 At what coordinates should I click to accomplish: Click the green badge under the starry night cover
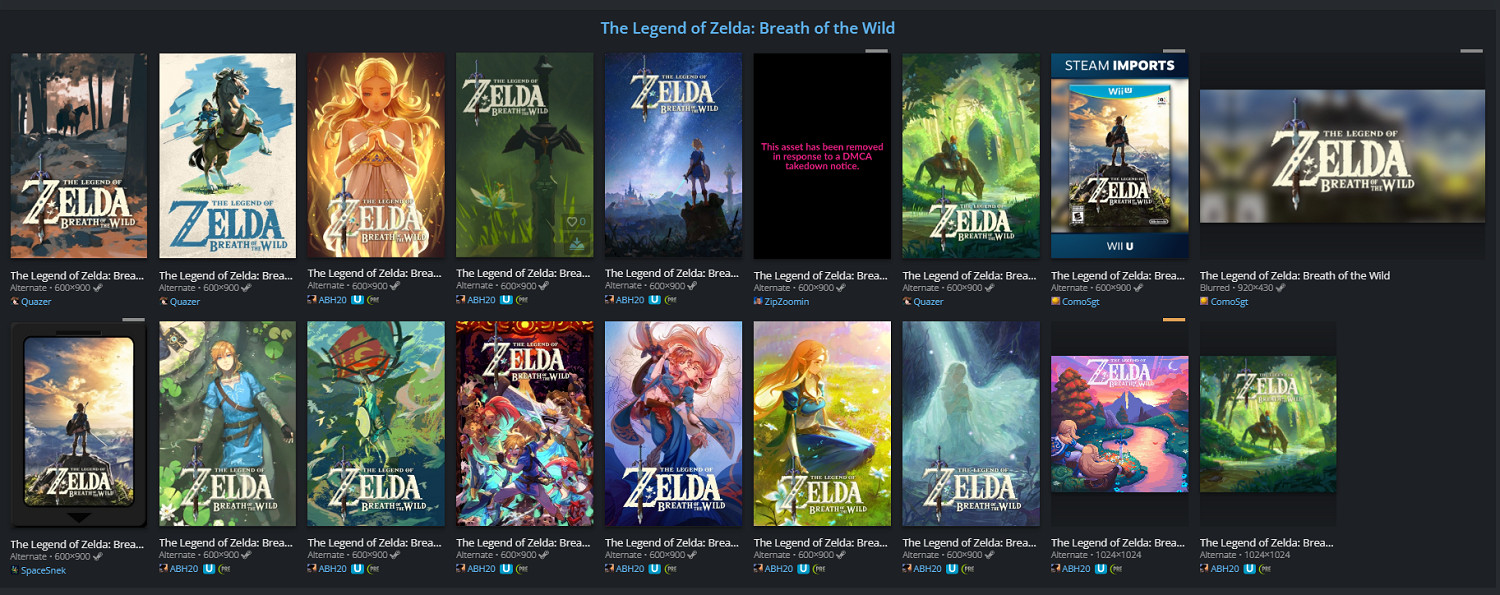671,299
